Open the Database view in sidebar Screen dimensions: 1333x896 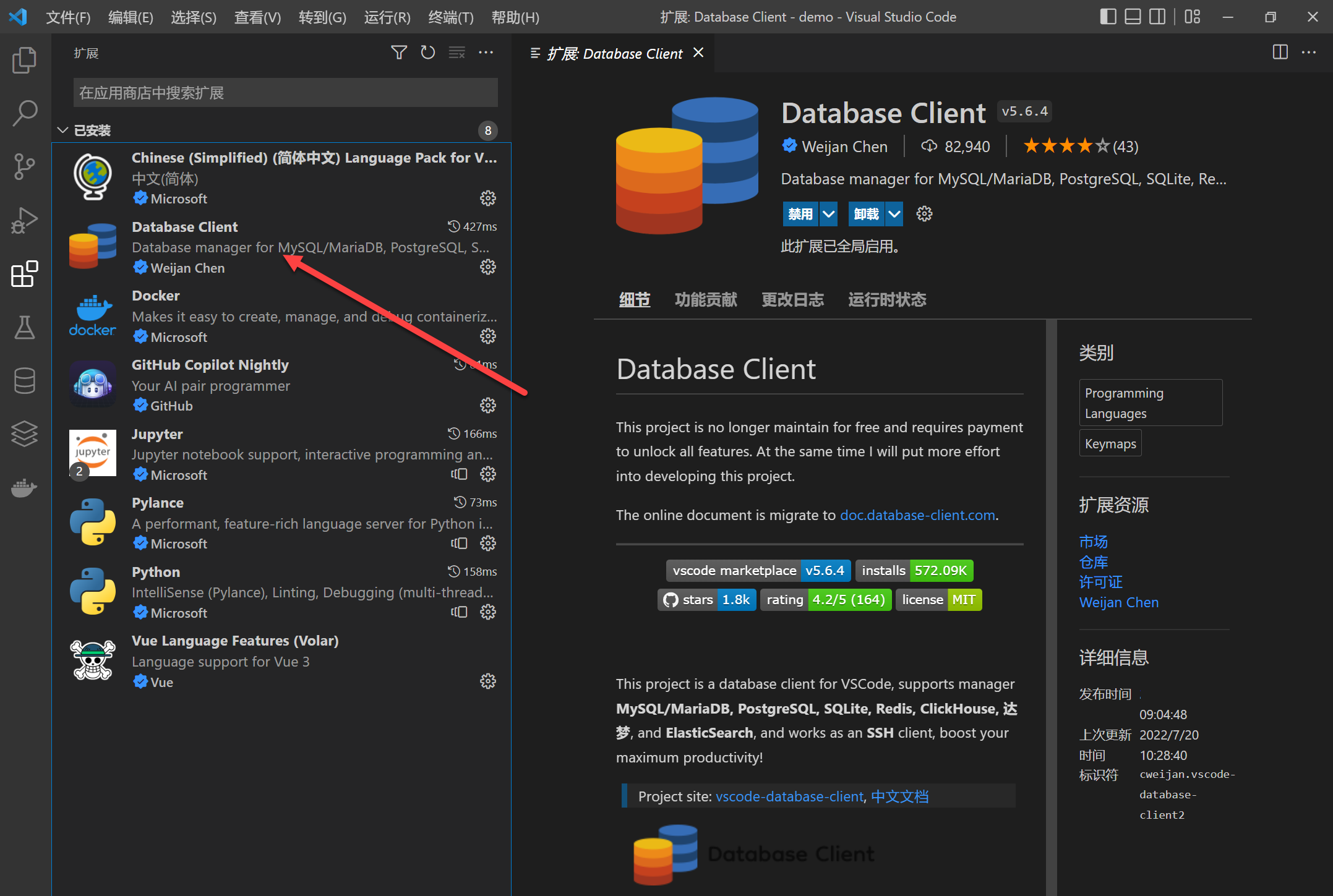[25, 380]
